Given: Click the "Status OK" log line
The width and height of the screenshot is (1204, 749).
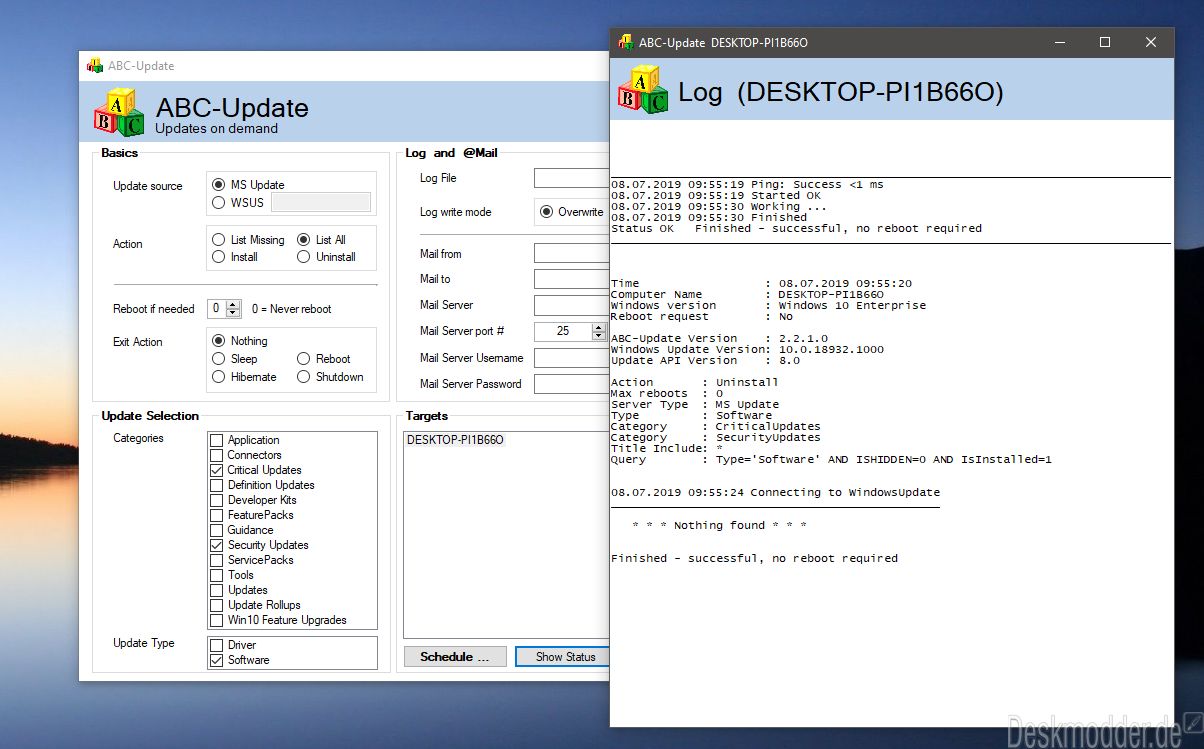Looking at the screenshot, I should [x=796, y=228].
